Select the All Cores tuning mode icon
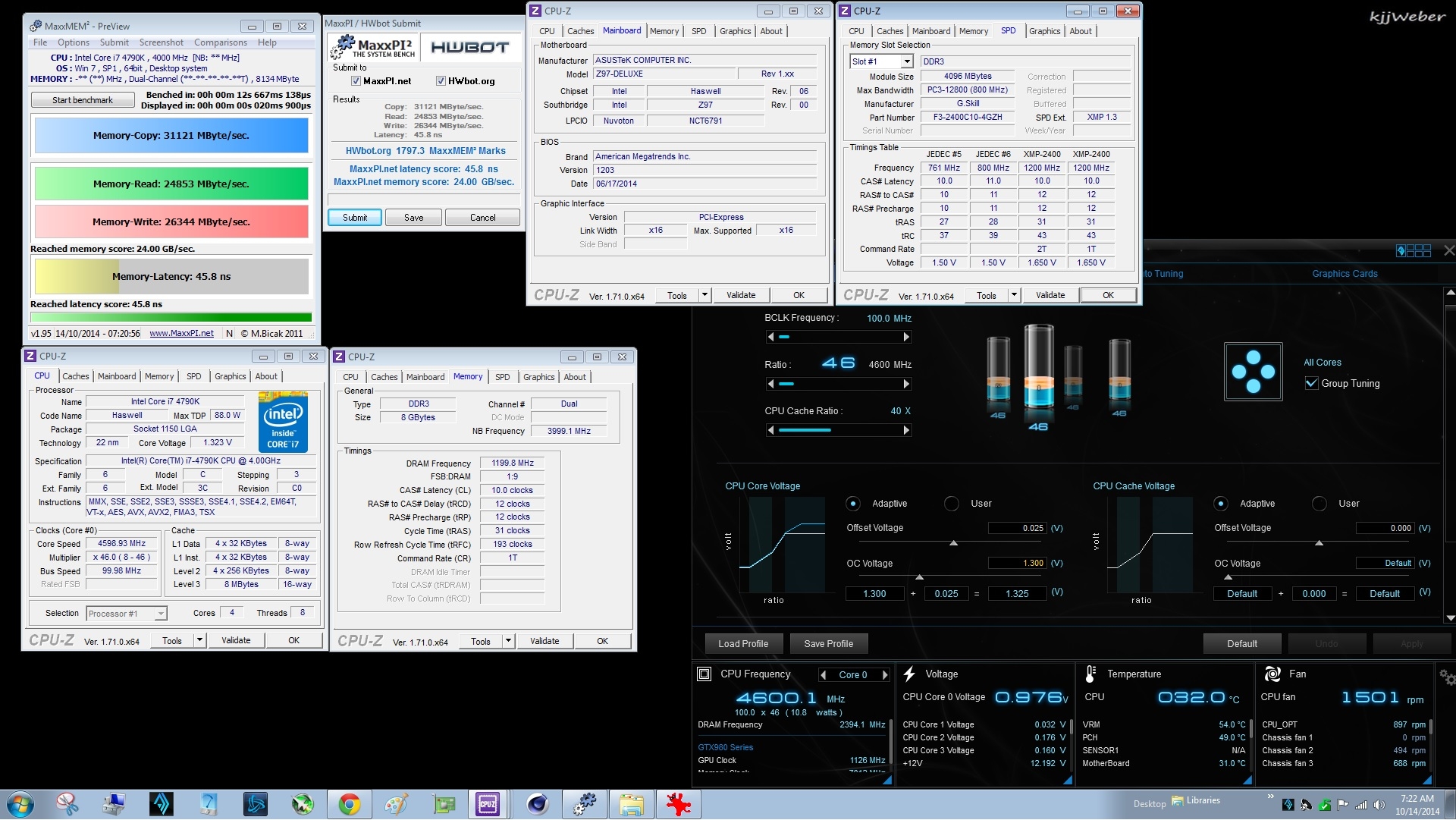 pyautogui.click(x=1253, y=372)
